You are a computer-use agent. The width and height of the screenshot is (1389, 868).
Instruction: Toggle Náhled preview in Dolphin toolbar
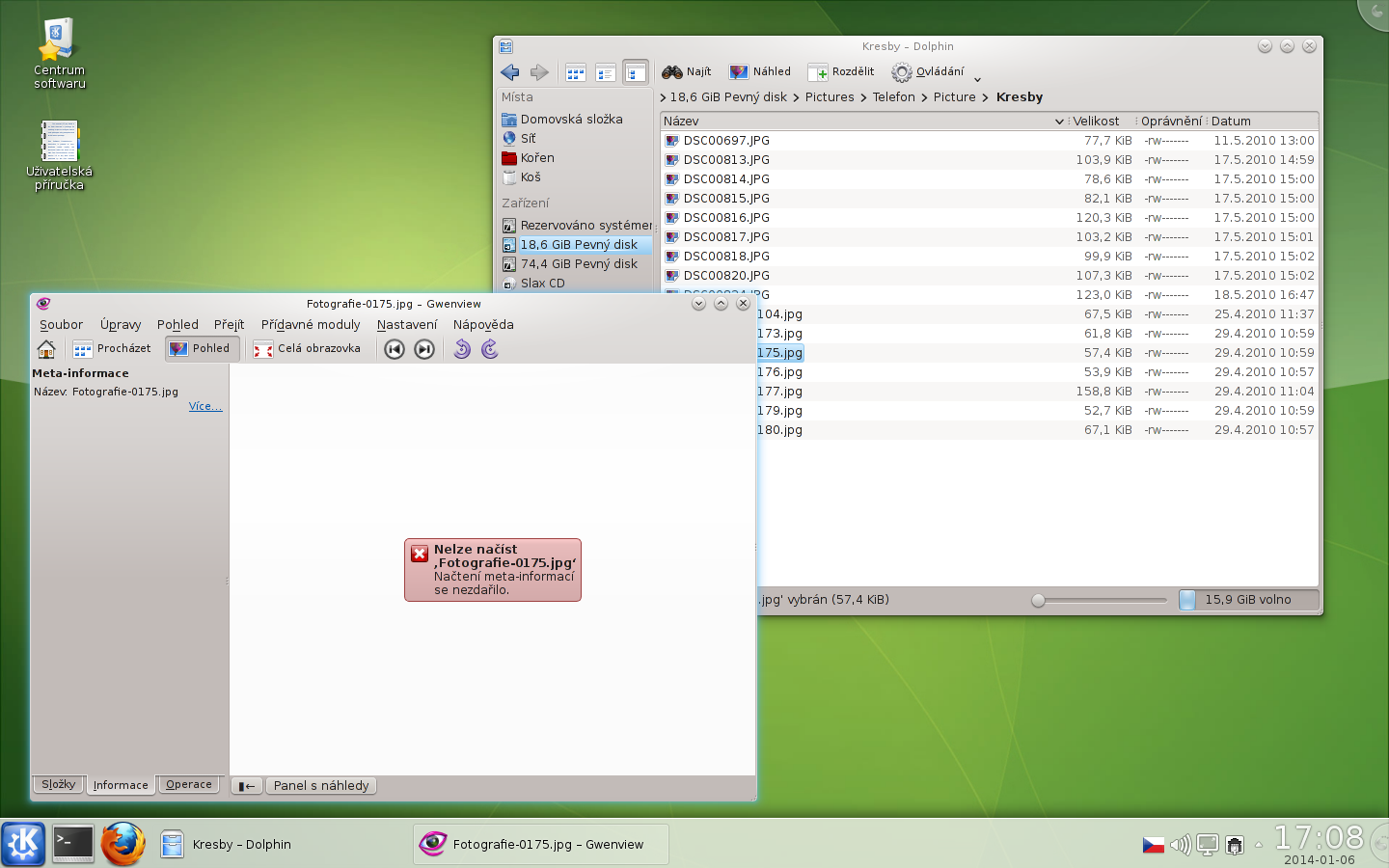click(x=760, y=72)
